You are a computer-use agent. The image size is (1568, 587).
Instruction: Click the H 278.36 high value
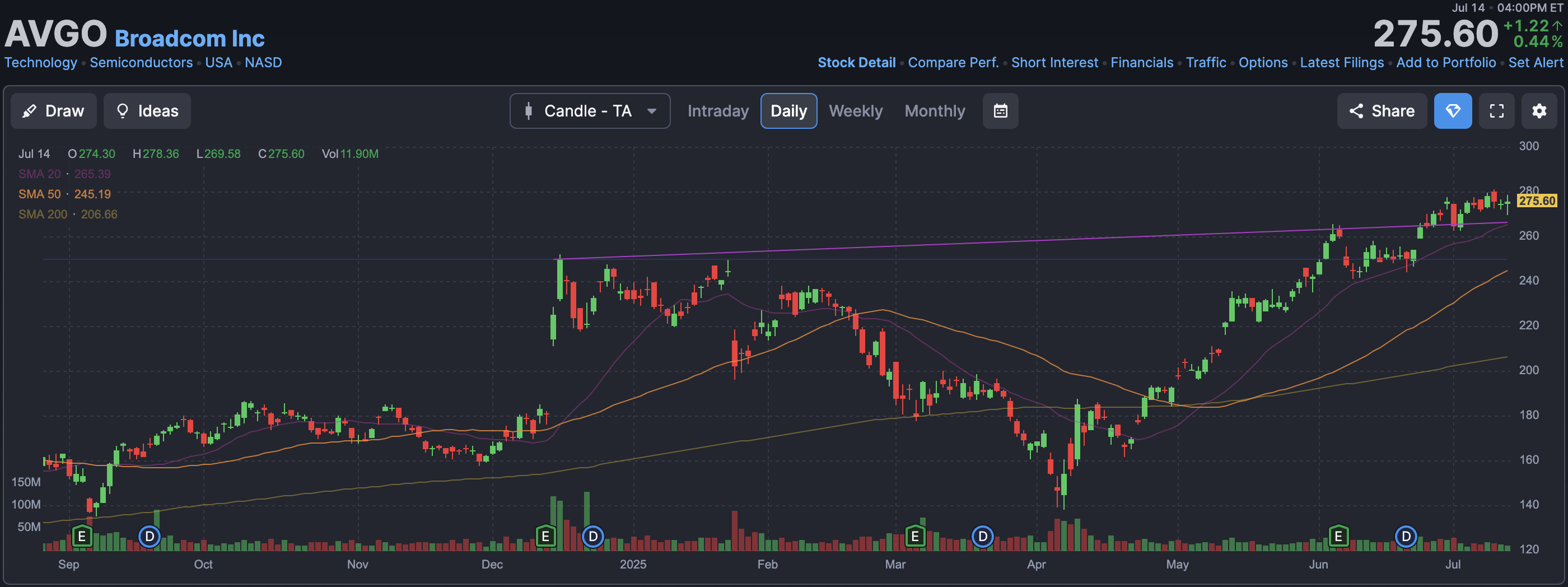[x=156, y=154]
